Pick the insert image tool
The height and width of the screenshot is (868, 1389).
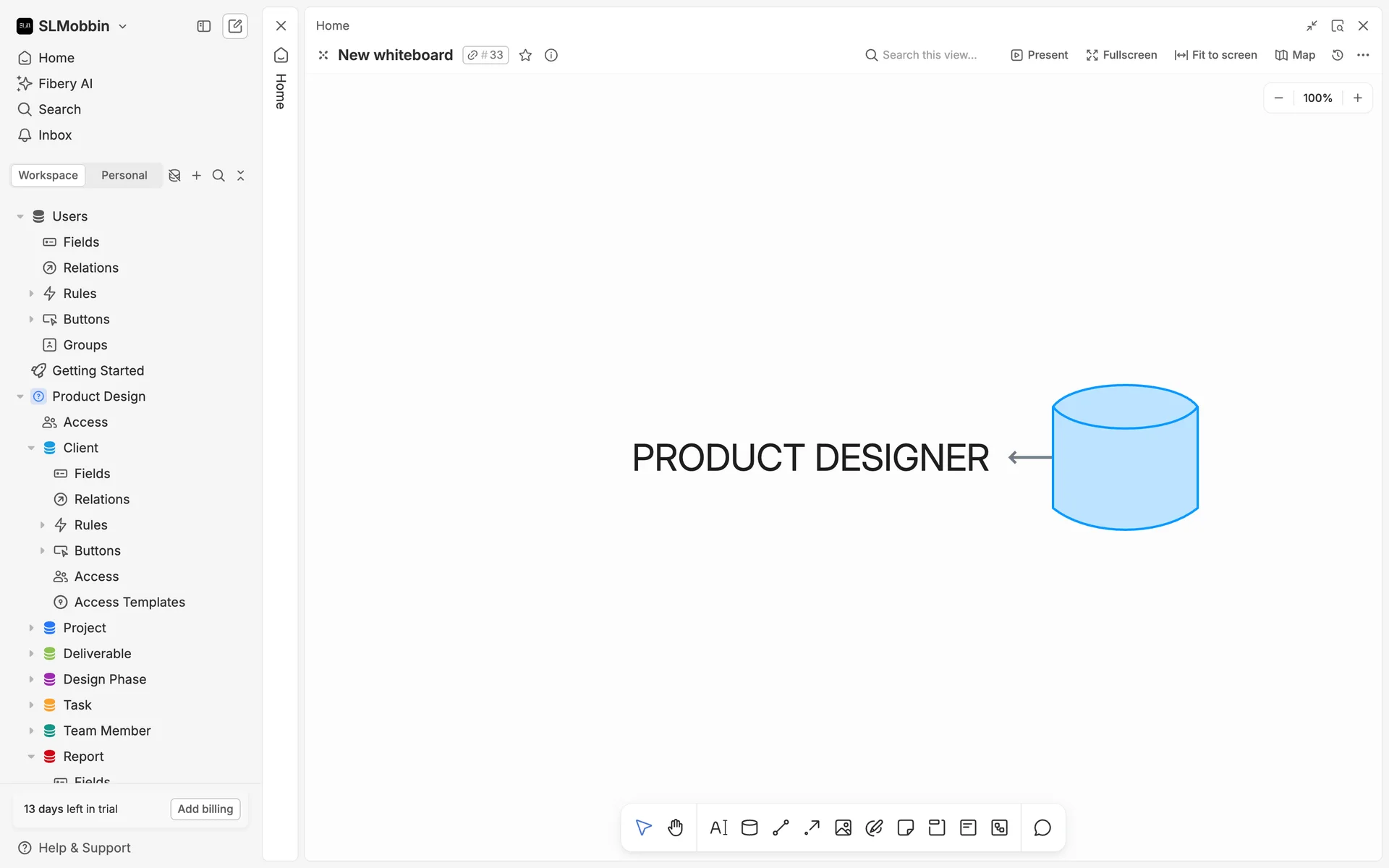pyautogui.click(x=843, y=827)
